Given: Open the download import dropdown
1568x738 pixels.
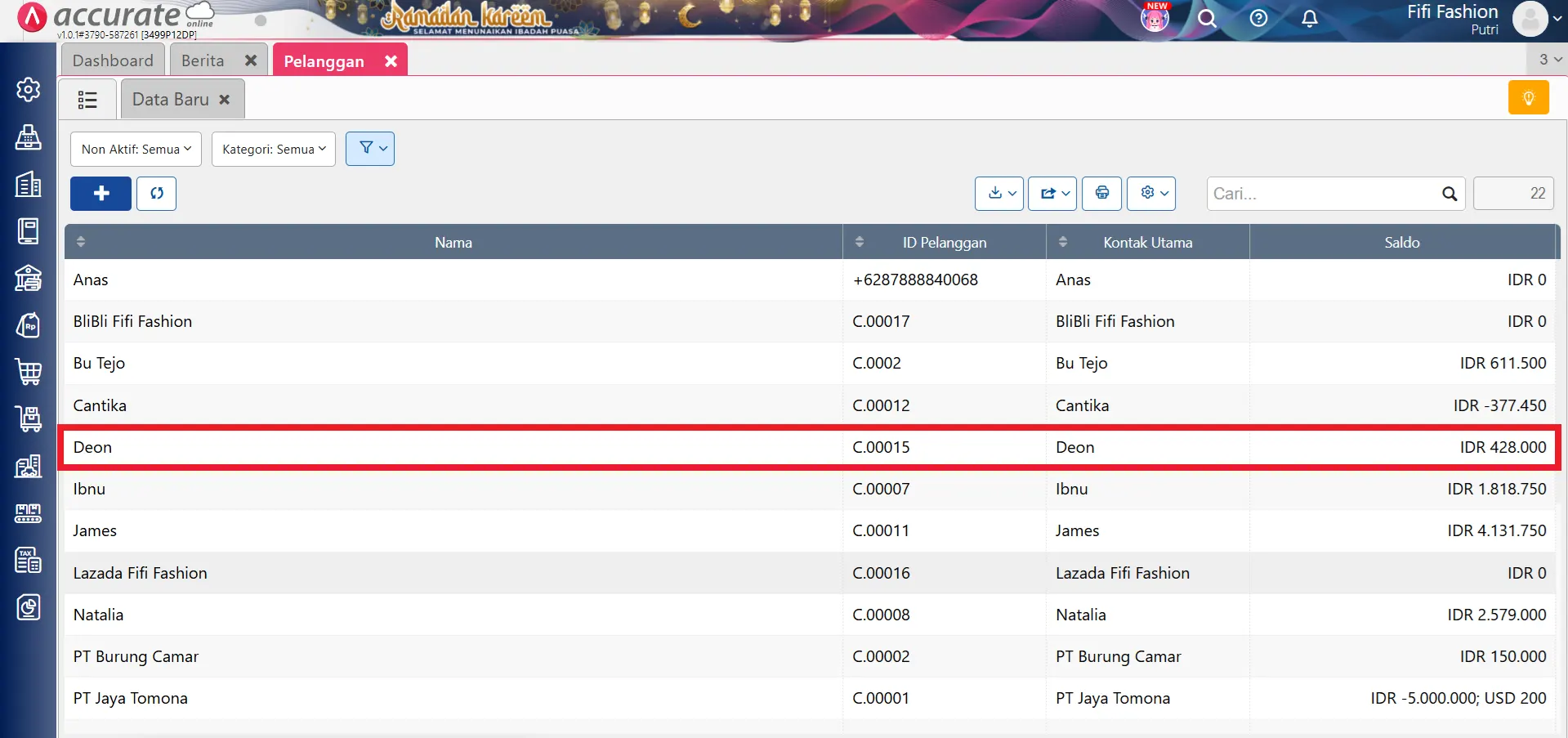Looking at the screenshot, I should pyautogui.click(x=998, y=193).
